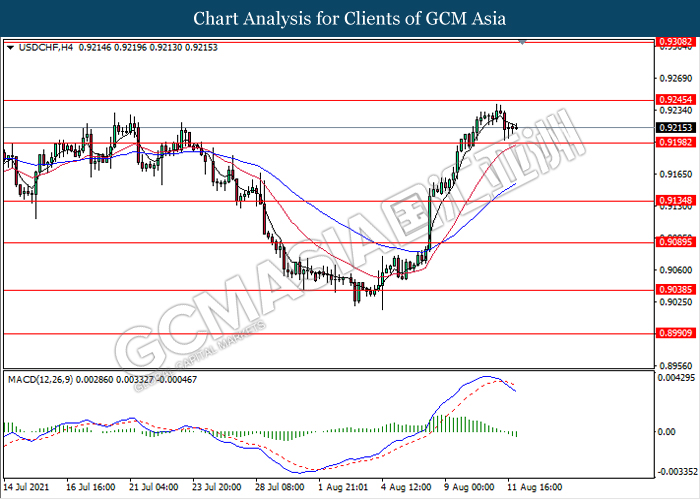This screenshot has width=700, height=500.
Task: Select the 0.92454 red price label
Action: [x=676, y=100]
